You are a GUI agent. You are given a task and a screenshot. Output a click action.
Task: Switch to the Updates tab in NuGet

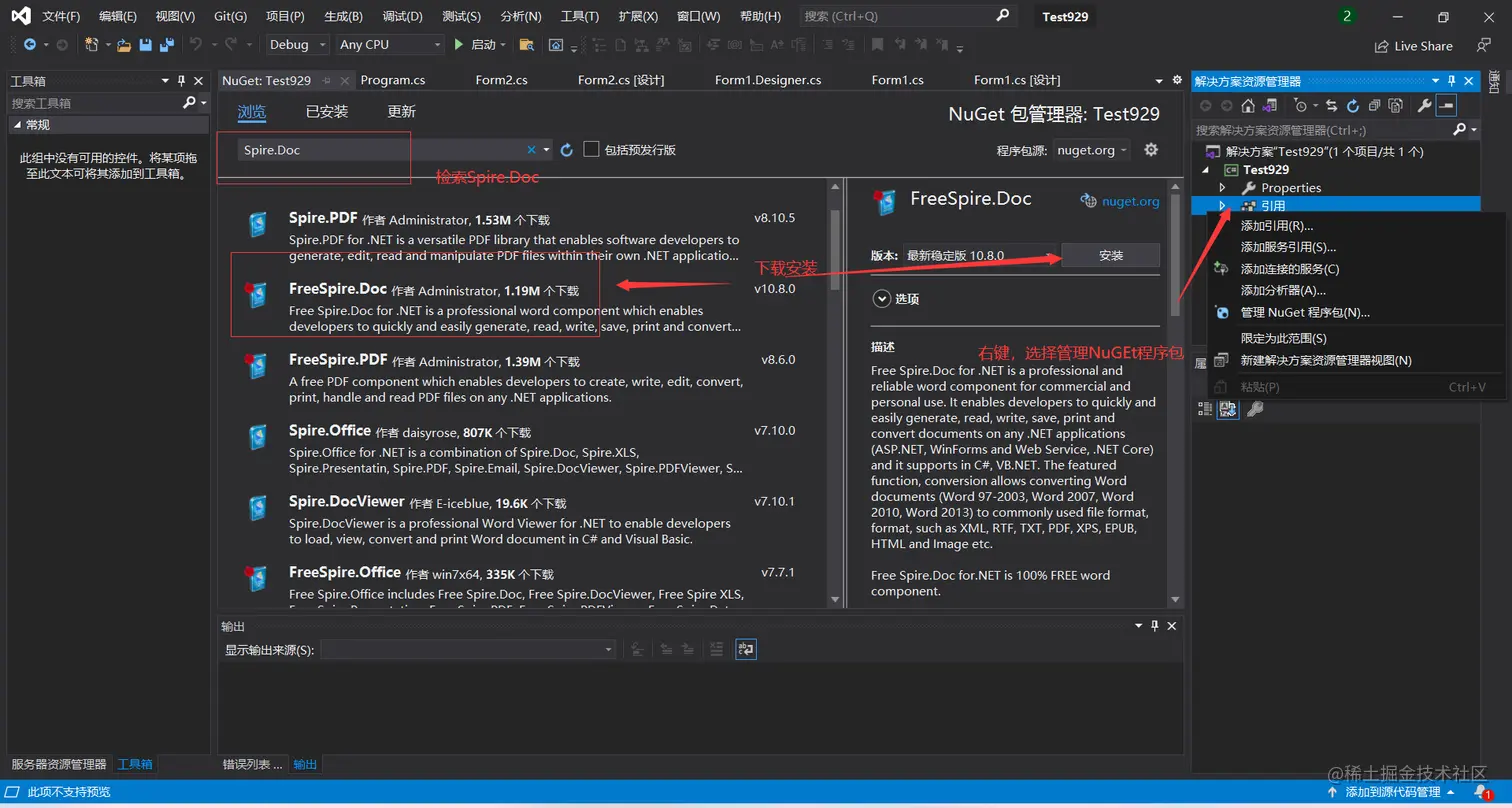401,112
